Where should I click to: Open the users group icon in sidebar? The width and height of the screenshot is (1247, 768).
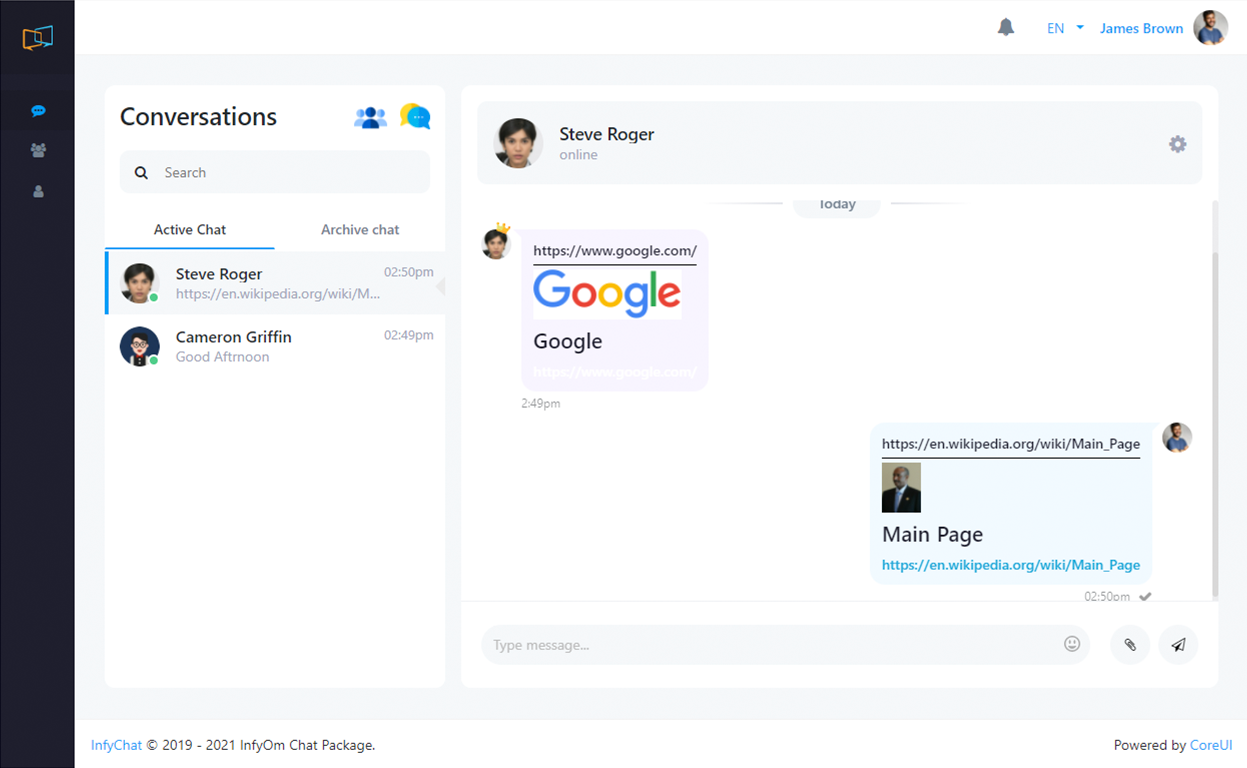[38, 150]
